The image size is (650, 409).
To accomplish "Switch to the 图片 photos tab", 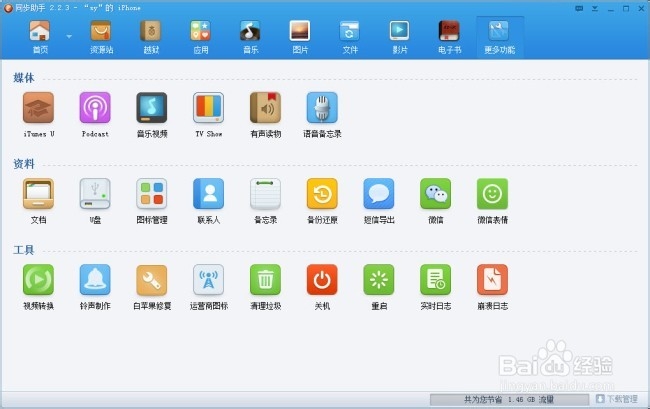I will pyautogui.click(x=300, y=37).
